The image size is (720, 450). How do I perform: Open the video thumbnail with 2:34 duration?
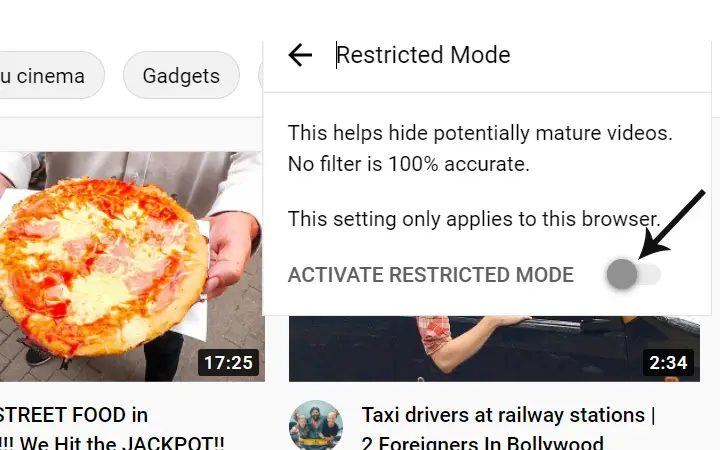494,349
